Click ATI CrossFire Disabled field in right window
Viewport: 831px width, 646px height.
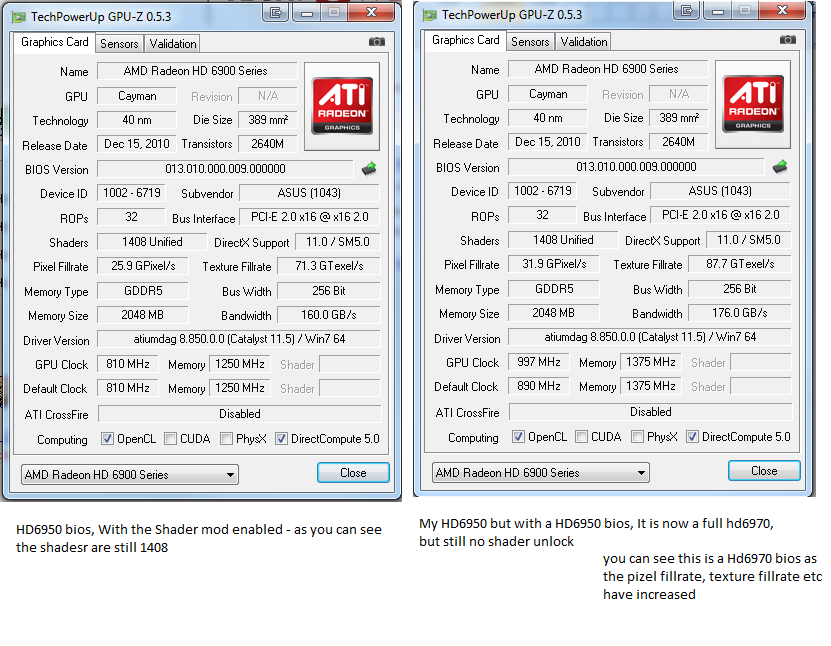pos(650,412)
